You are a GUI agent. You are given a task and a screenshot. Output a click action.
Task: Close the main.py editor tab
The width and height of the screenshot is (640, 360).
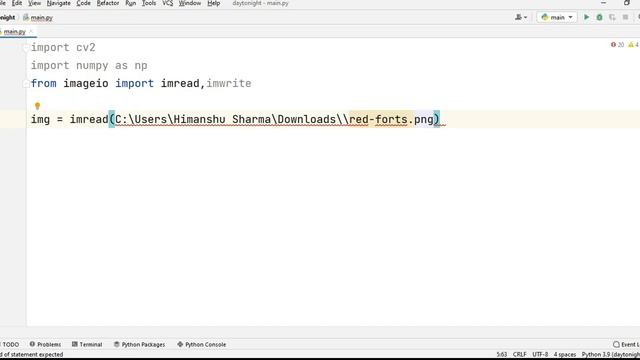[x=31, y=31]
